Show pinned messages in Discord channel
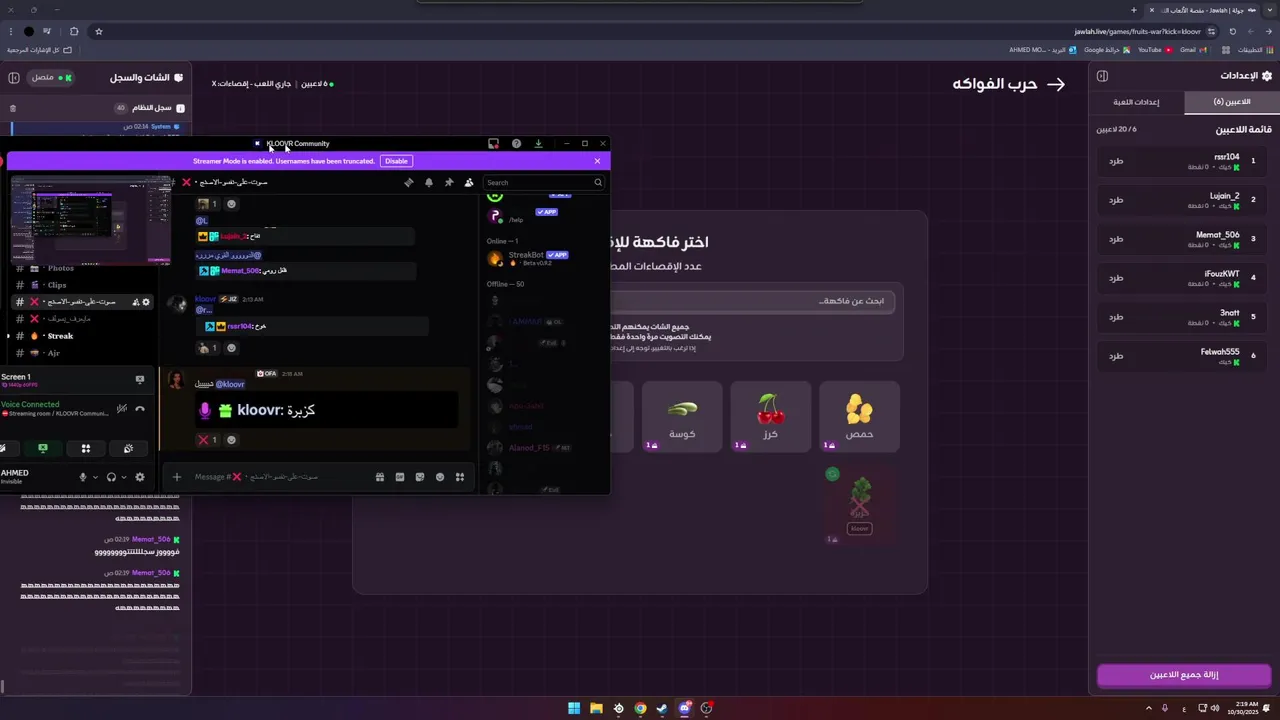Viewport: 1280px width, 720px height. 449,182
